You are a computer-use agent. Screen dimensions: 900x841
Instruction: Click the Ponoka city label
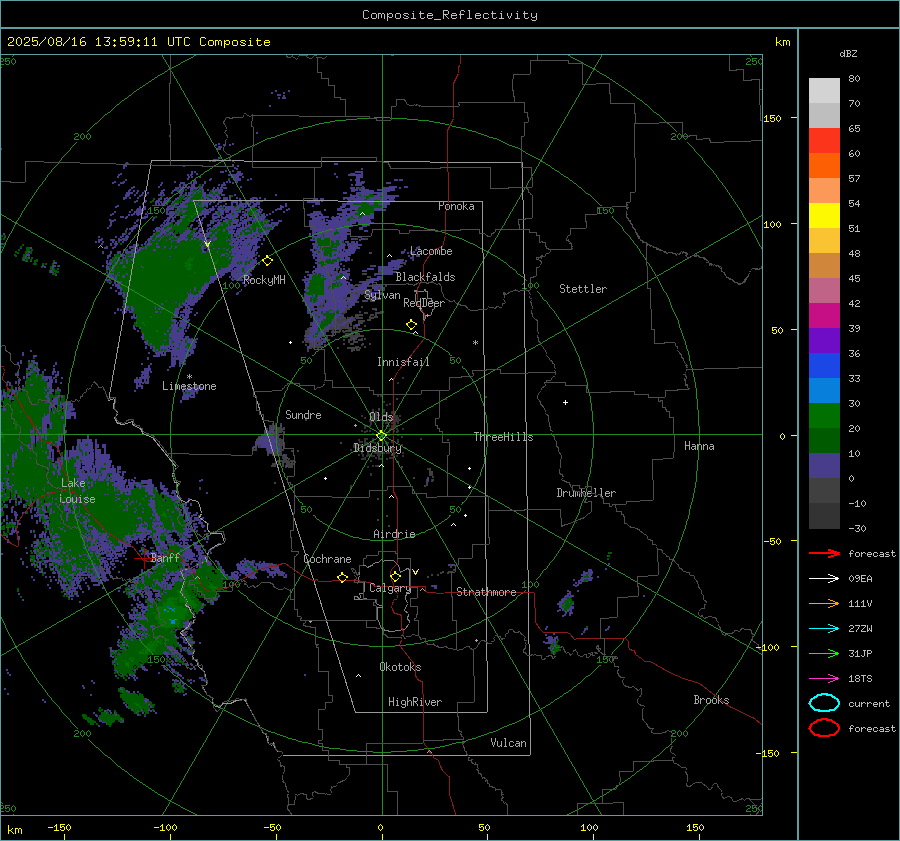(x=456, y=206)
